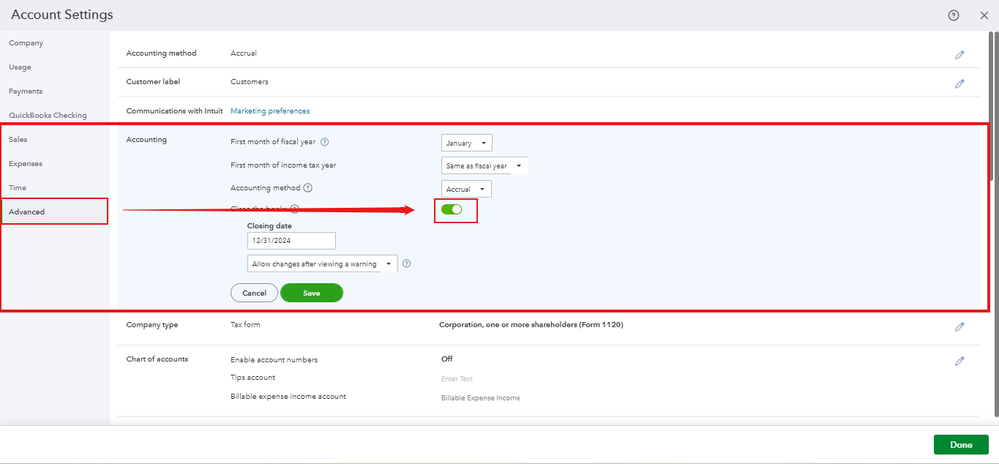Click help icon beside Accounting method dropdown label
The image size is (999, 464).
tap(307, 187)
